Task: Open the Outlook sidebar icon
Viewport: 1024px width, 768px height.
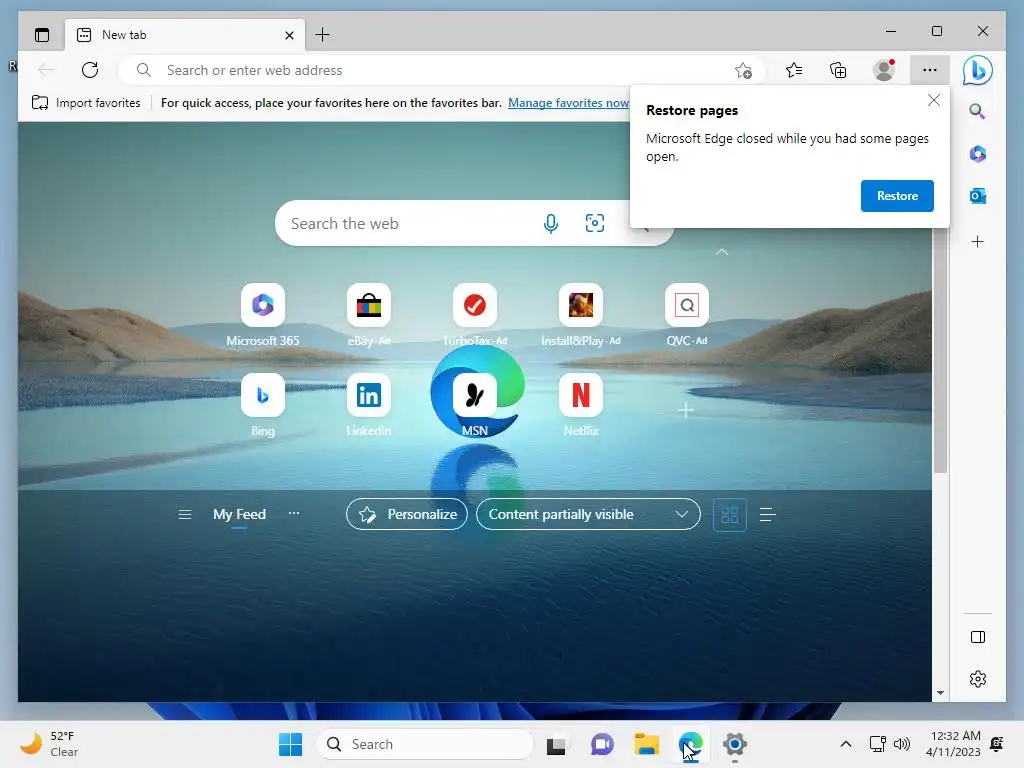Action: [978, 196]
